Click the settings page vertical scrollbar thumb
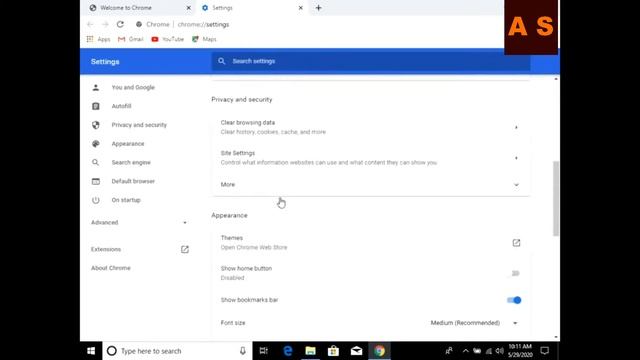This screenshot has height=360, width=640. [x=556, y=198]
